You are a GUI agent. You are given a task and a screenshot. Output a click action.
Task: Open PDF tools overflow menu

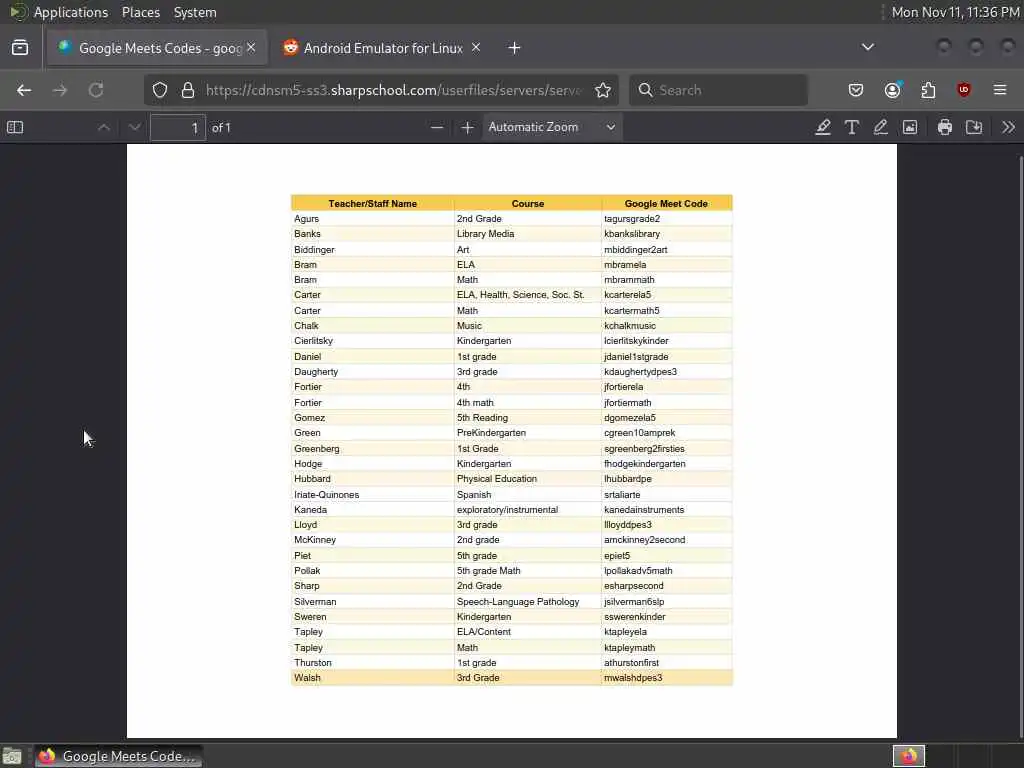click(1008, 127)
